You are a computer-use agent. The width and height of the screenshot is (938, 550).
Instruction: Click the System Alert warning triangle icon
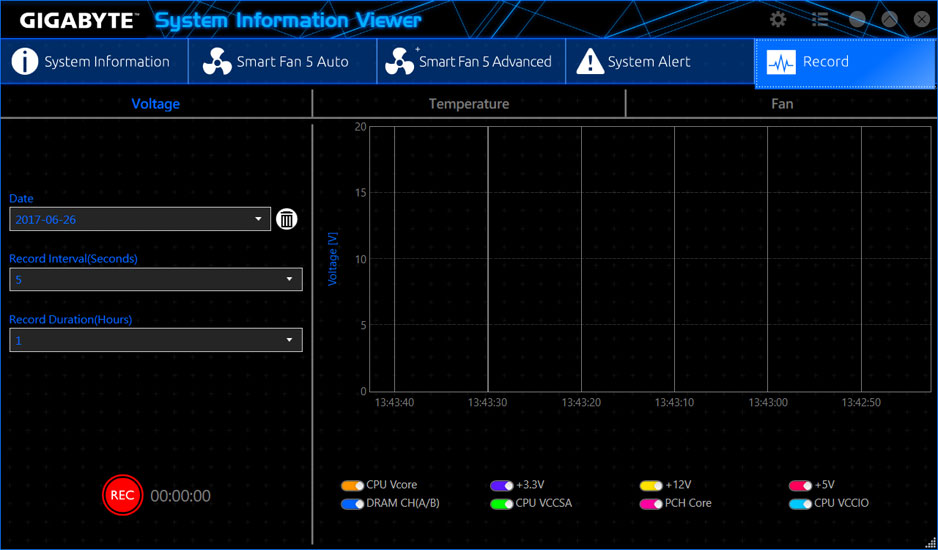point(590,62)
